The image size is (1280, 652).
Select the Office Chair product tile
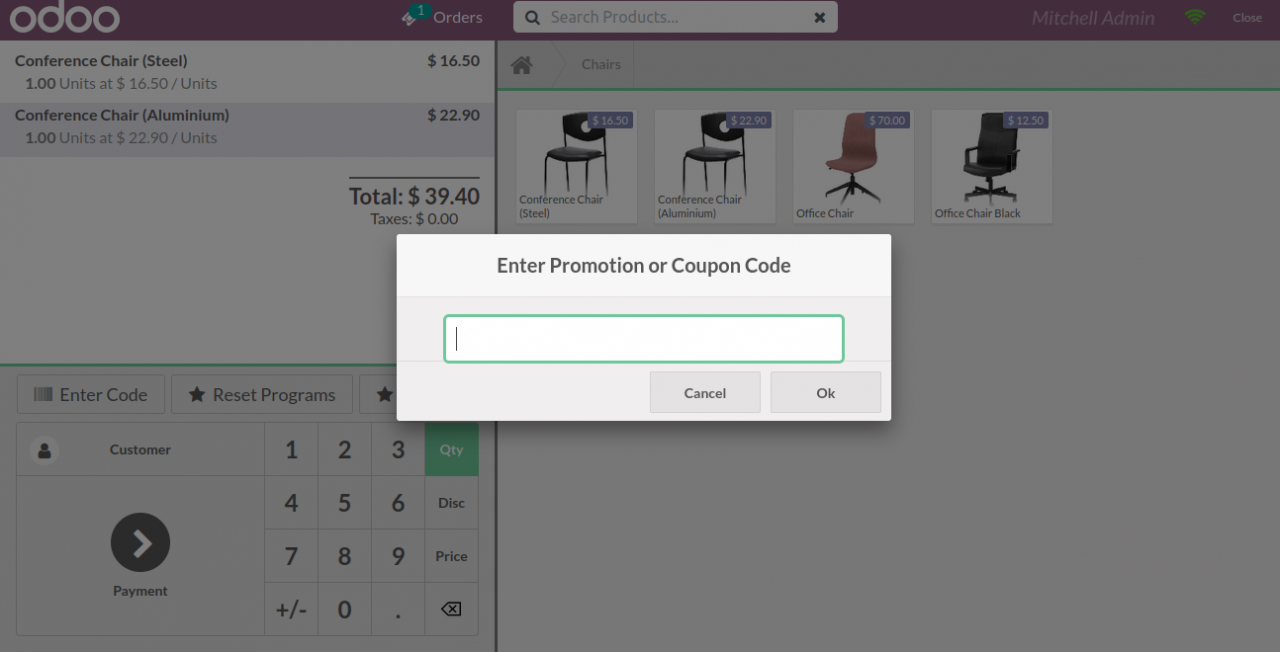click(853, 166)
